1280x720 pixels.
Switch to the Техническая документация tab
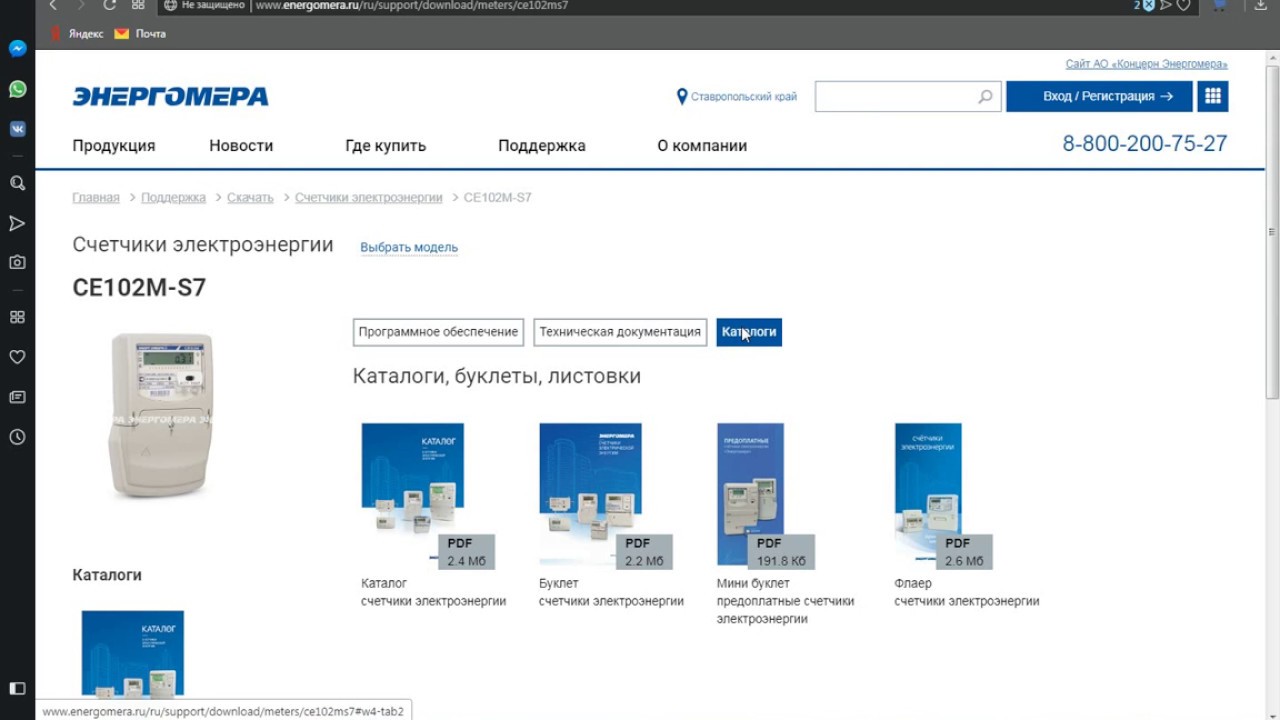(x=620, y=332)
